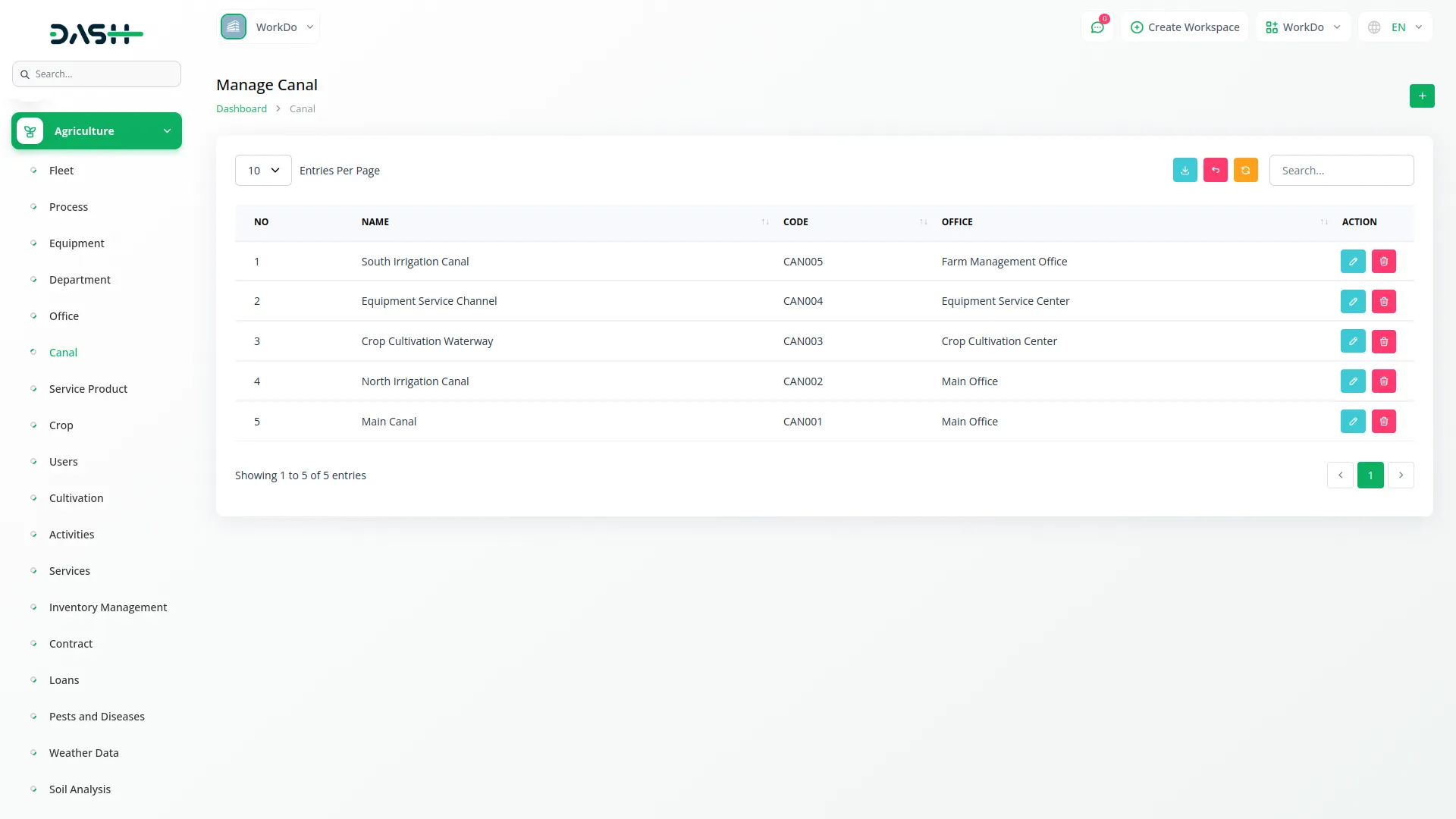This screenshot has width=1456, height=819.
Task: Click the green add canal plus button
Action: pos(1422,96)
